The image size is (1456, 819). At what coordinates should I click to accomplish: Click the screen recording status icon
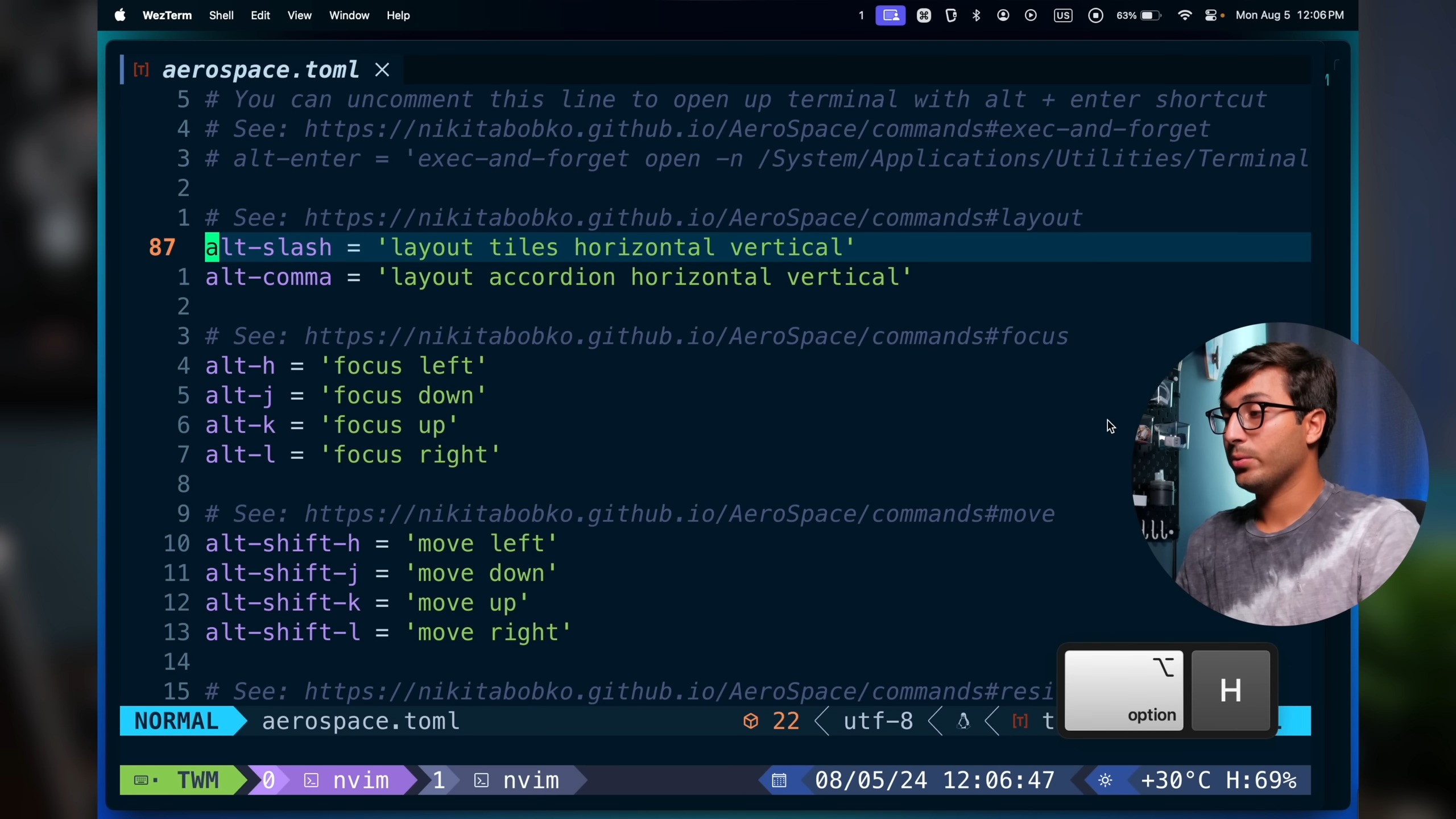point(1095,15)
